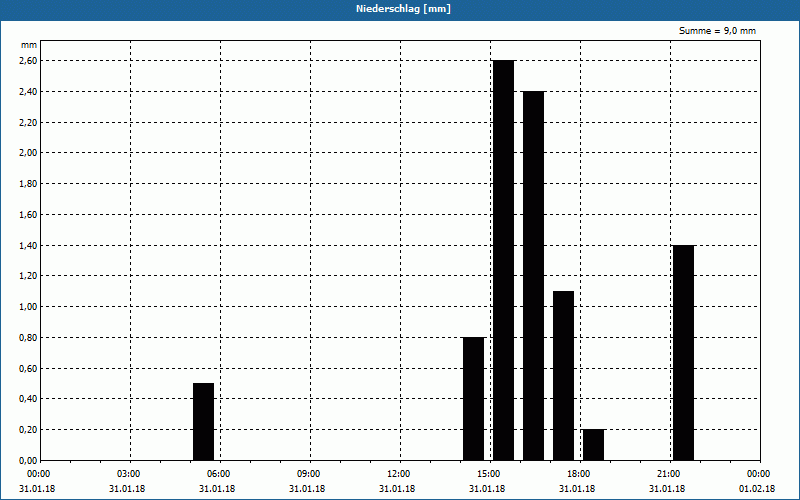The height and width of the screenshot is (500, 800).
Task: Click the 2,20 y-axis label
Action: tap(28, 122)
